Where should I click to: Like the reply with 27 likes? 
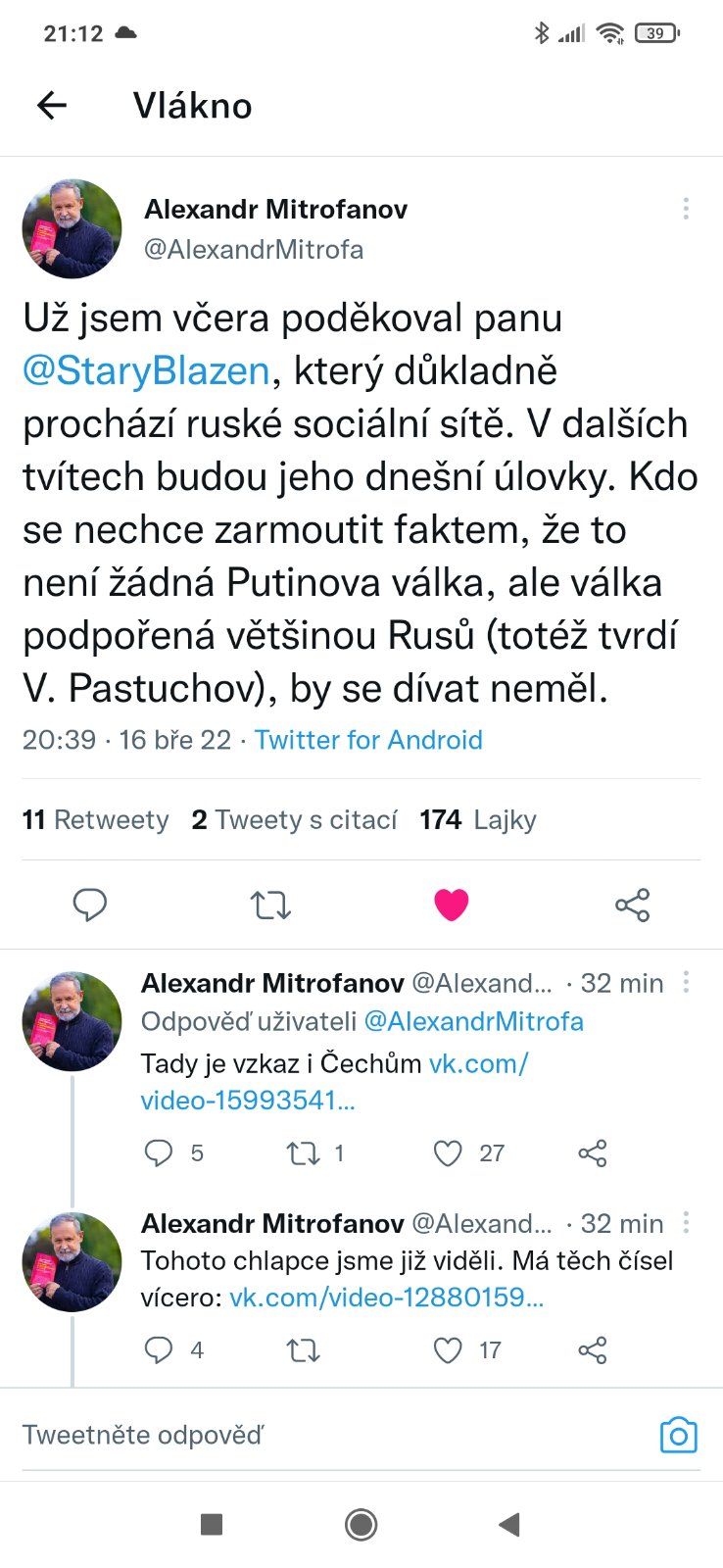(x=448, y=1153)
